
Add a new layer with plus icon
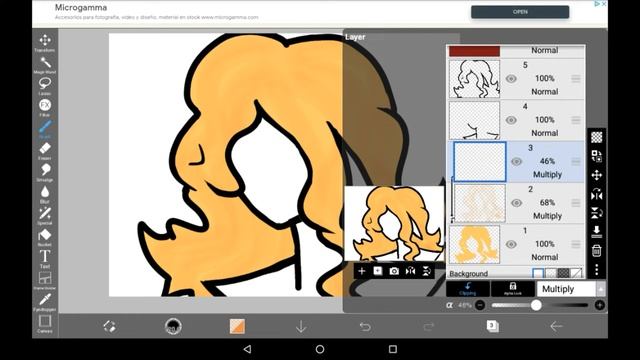click(x=362, y=271)
